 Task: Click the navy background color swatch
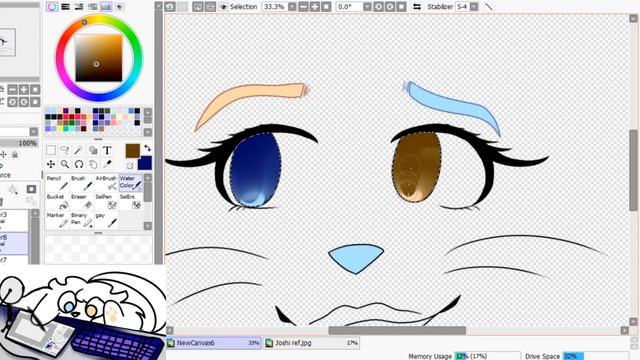coord(146,163)
